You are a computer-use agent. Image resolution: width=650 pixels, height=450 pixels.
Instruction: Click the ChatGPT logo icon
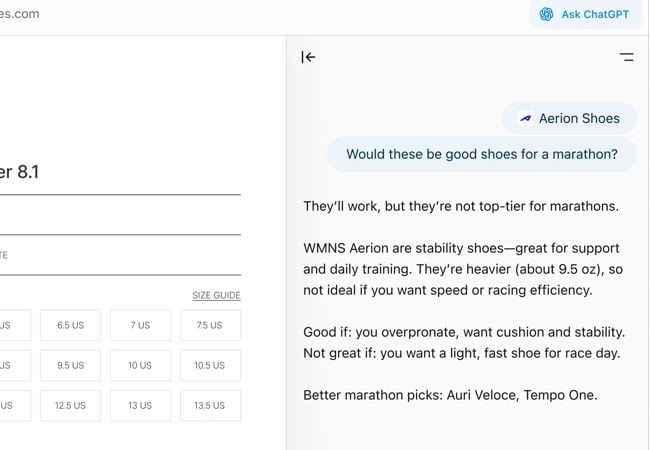coord(547,14)
